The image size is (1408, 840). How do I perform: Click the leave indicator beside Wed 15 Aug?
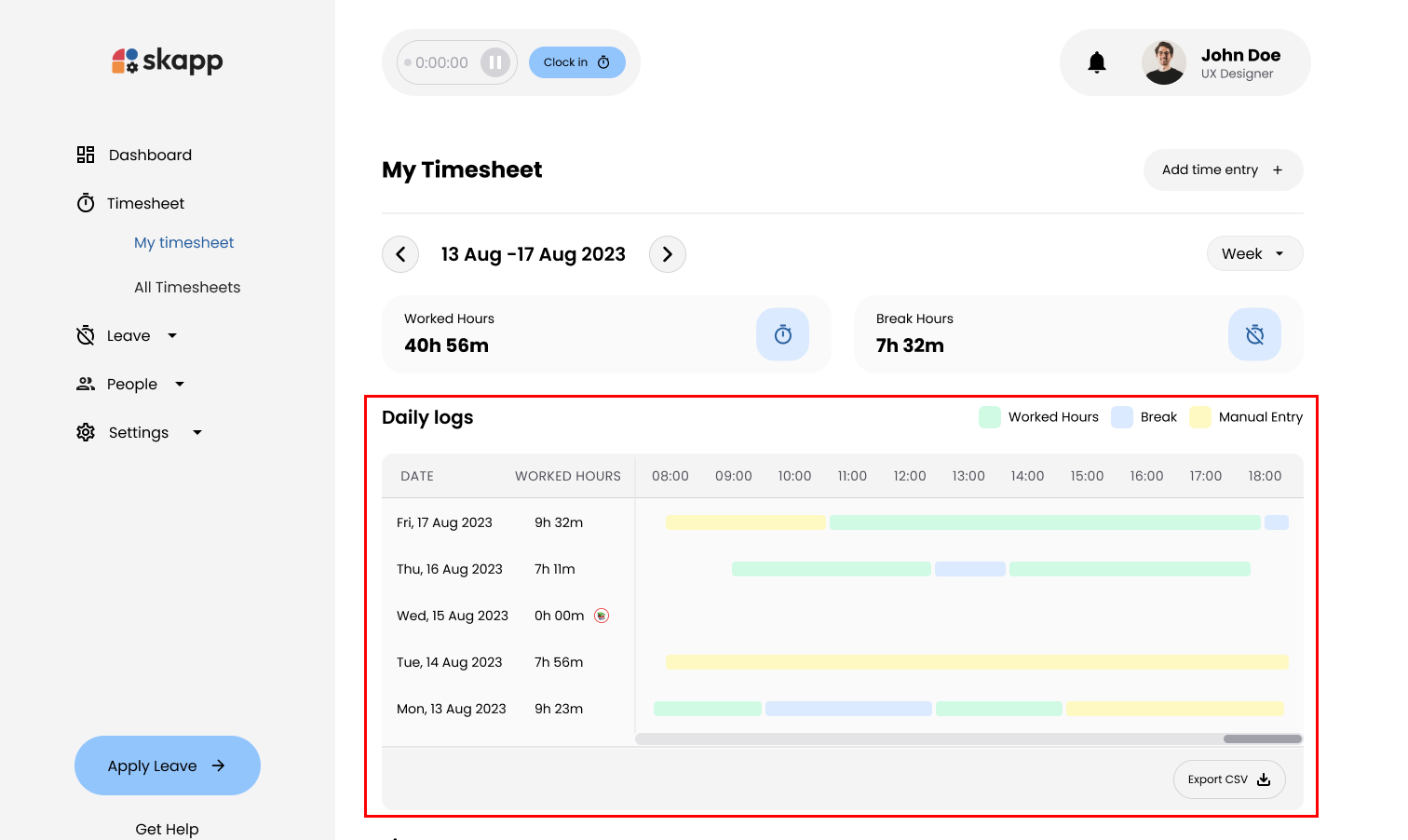coord(602,616)
